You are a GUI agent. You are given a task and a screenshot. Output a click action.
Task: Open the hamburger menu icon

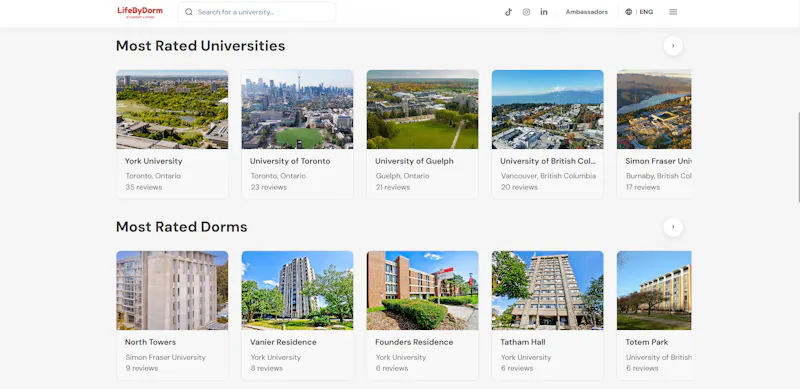[x=673, y=12]
